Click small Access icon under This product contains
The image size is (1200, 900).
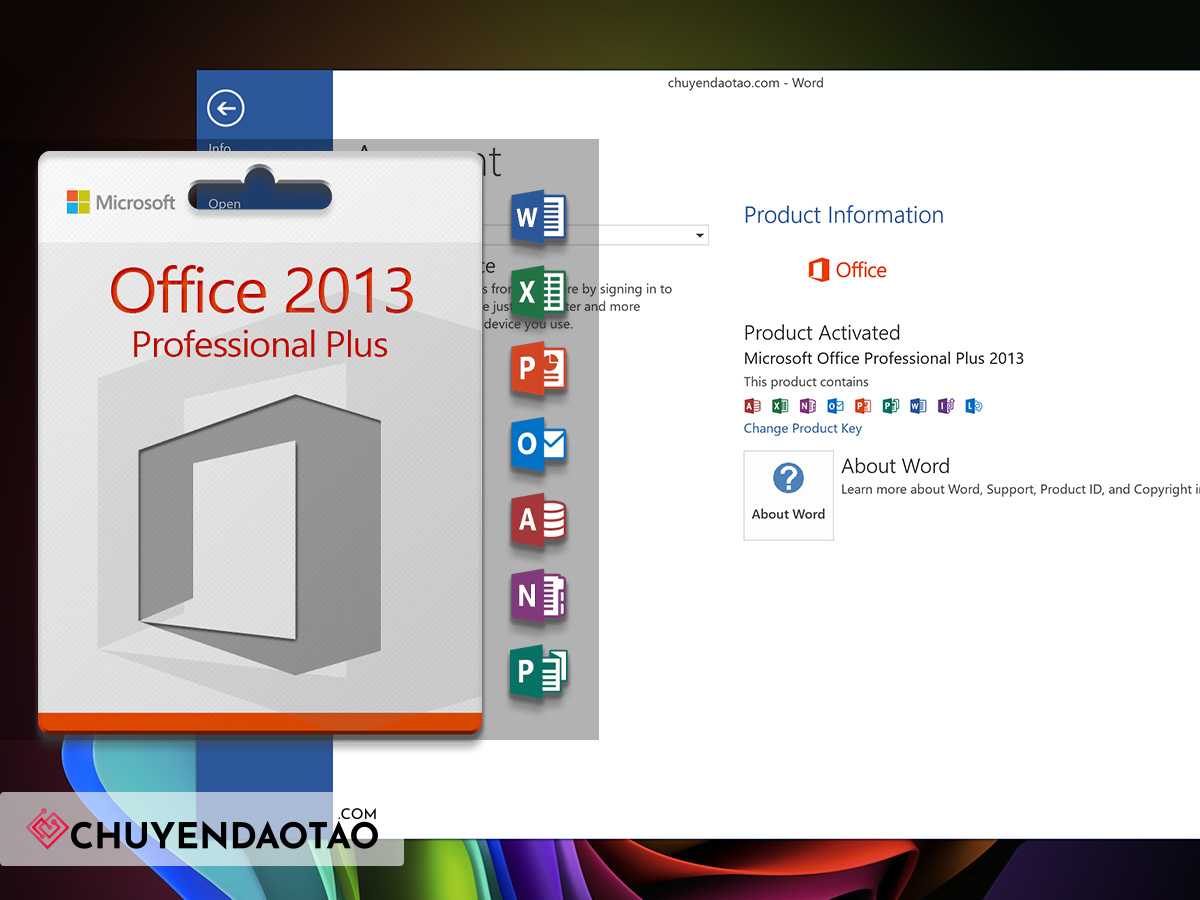pos(752,406)
